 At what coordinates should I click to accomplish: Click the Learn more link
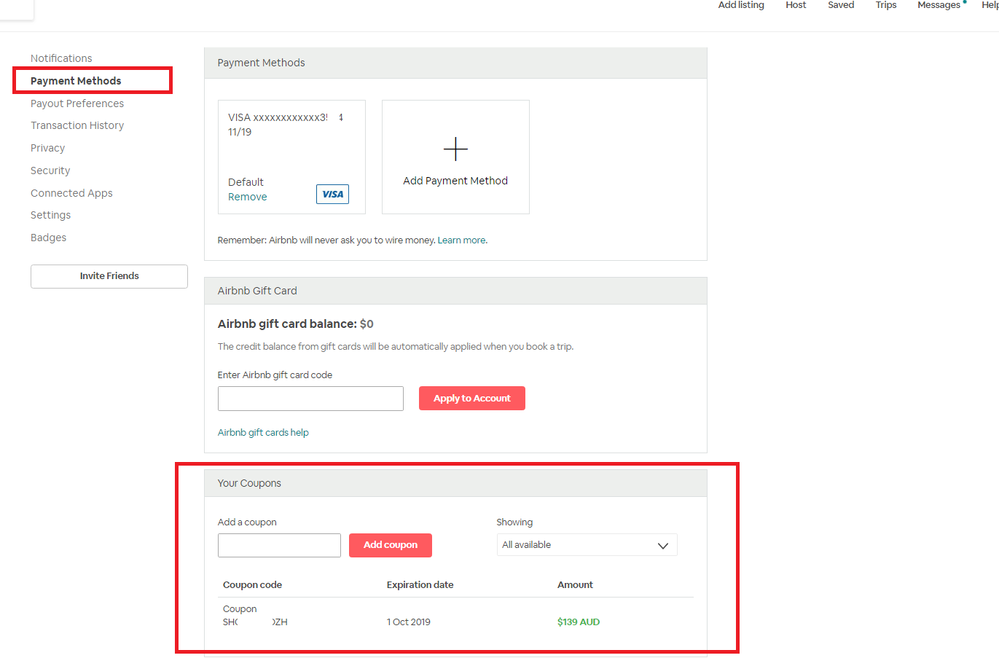click(461, 240)
